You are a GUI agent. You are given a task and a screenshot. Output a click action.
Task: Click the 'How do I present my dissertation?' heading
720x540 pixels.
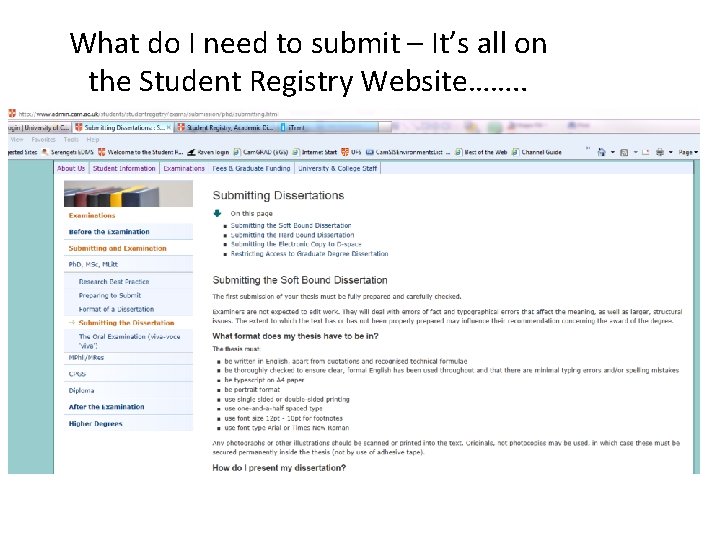click(279, 468)
